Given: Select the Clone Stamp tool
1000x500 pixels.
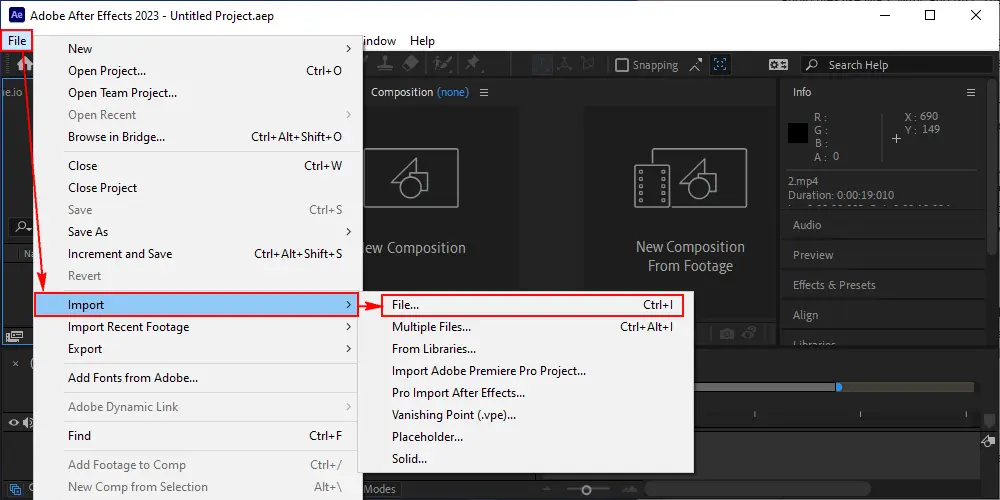Looking at the screenshot, I should pos(383,64).
